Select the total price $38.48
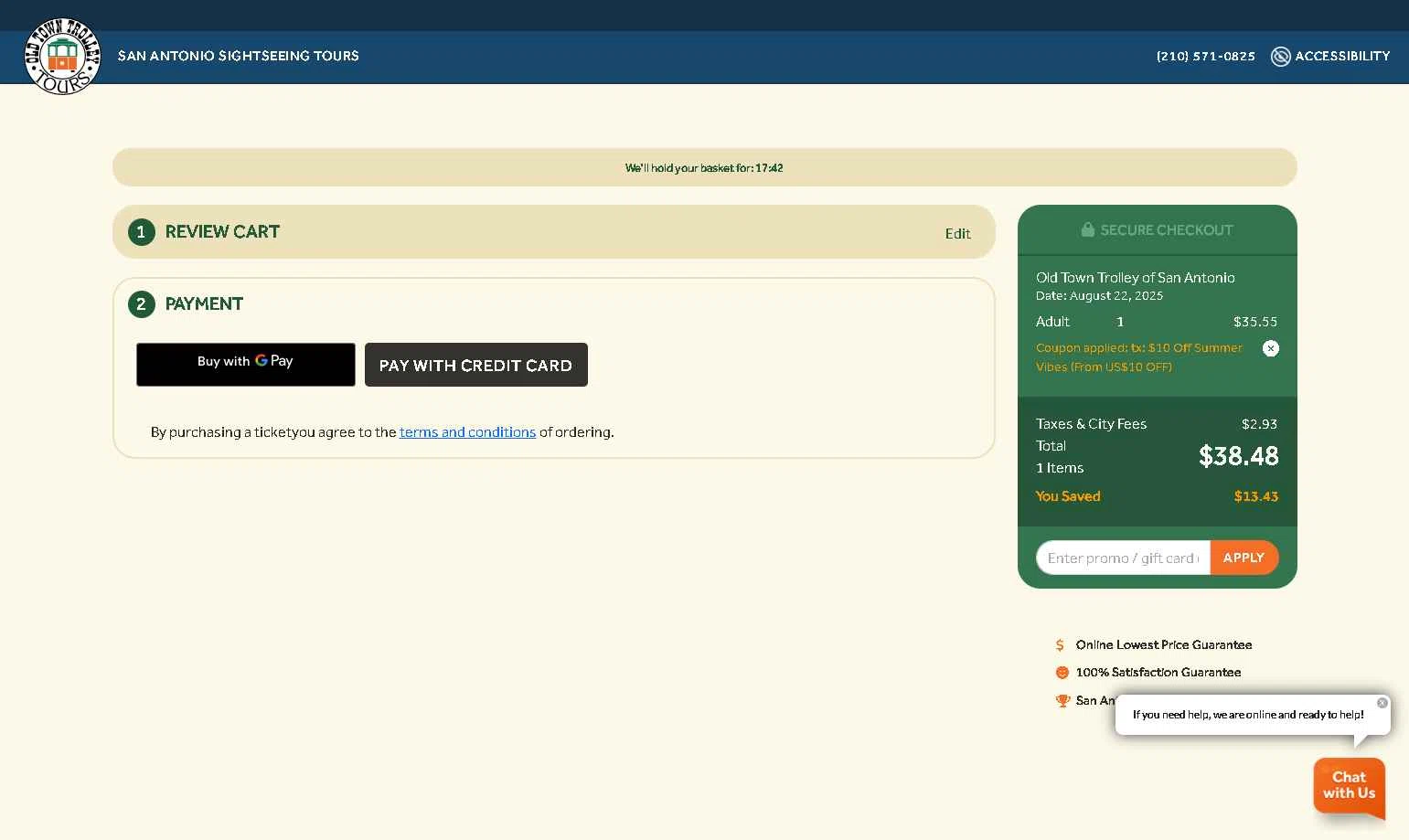The image size is (1409, 840). [x=1239, y=456]
